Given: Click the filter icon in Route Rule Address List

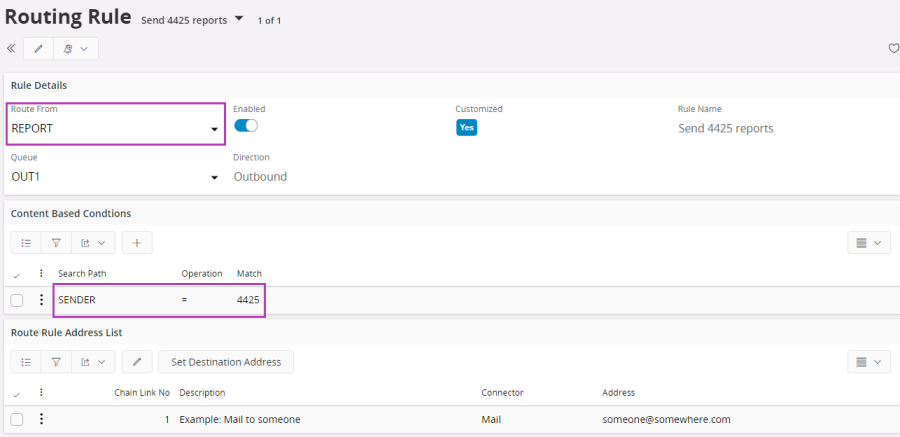Looking at the screenshot, I should pyautogui.click(x=57, y=361).
